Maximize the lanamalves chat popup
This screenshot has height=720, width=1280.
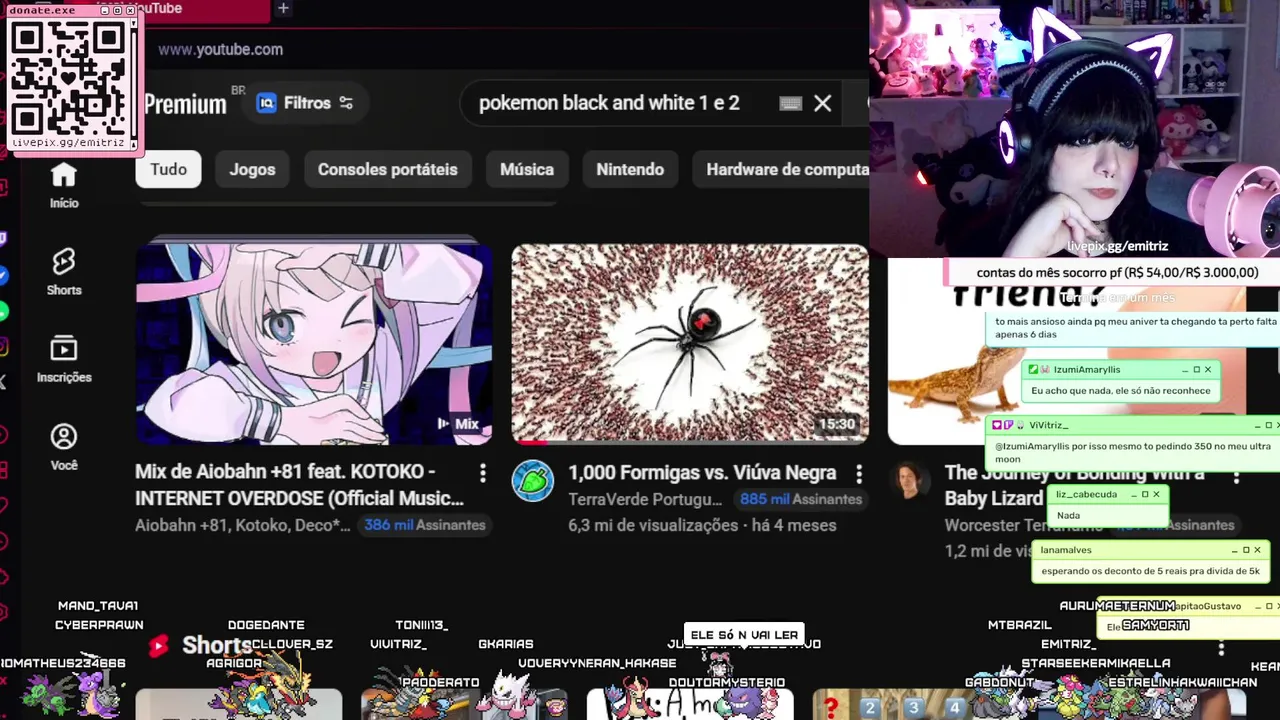(x=1246, y=550)
